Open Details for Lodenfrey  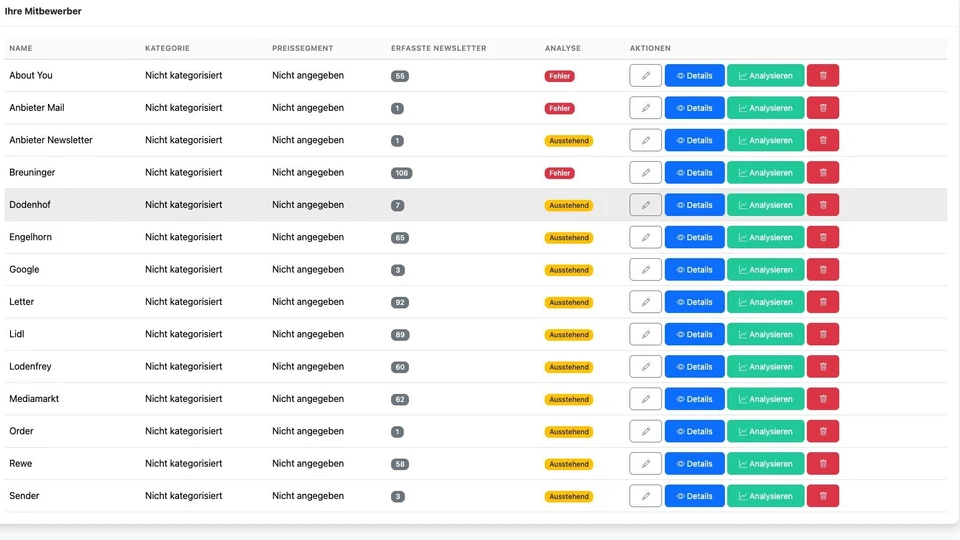tap(694, 367)
